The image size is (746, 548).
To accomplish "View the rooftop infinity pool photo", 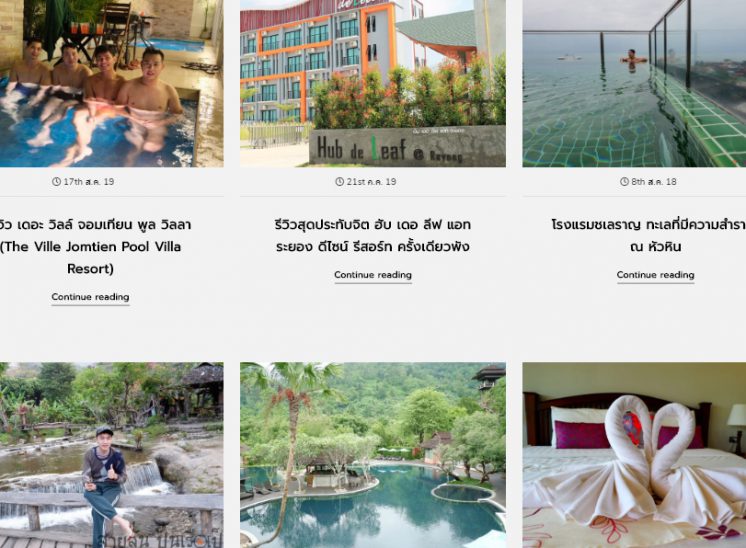I will [634, 83].
